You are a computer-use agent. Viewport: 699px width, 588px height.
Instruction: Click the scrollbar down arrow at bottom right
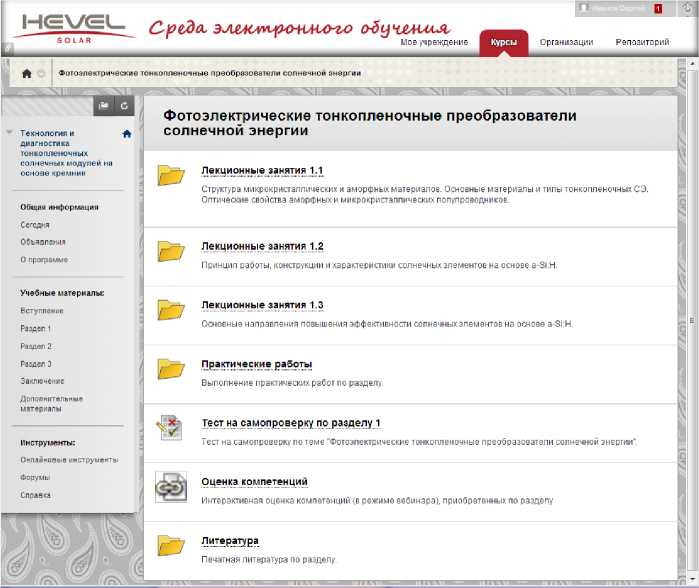tap(693, 579)
